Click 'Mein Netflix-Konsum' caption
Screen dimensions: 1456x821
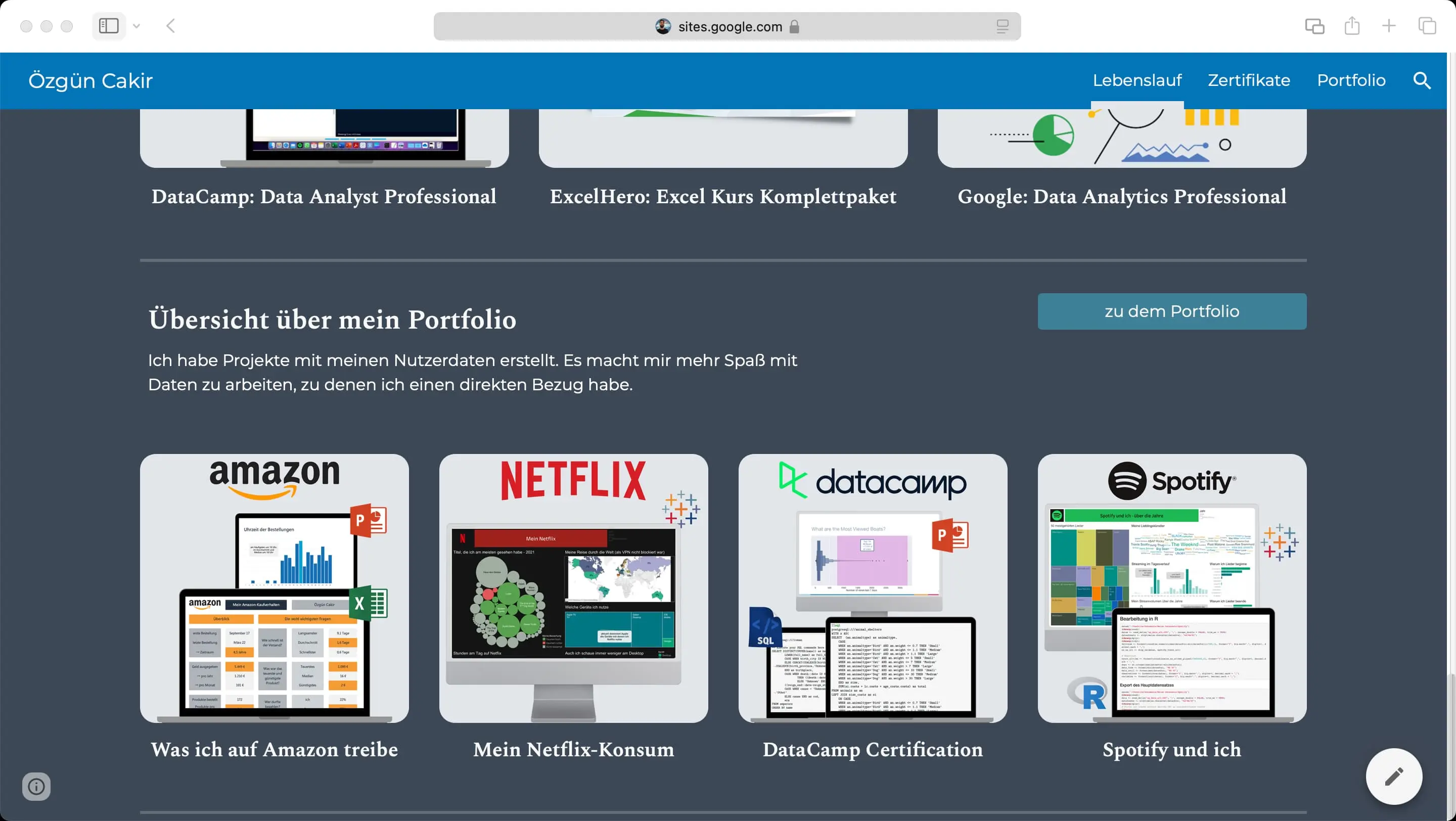(x=573, y=749)
